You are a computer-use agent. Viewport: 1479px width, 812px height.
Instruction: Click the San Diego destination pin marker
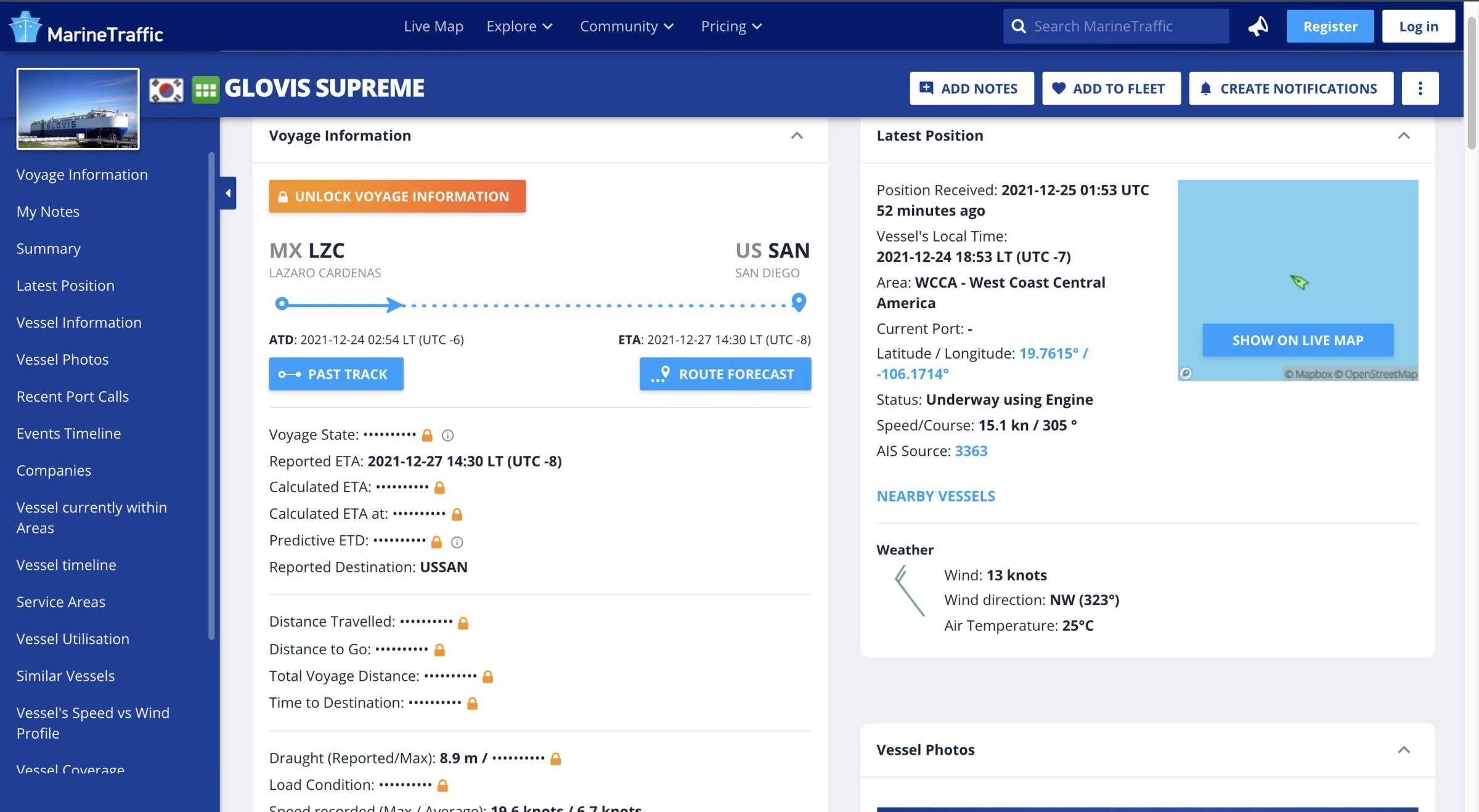point(799,302)
